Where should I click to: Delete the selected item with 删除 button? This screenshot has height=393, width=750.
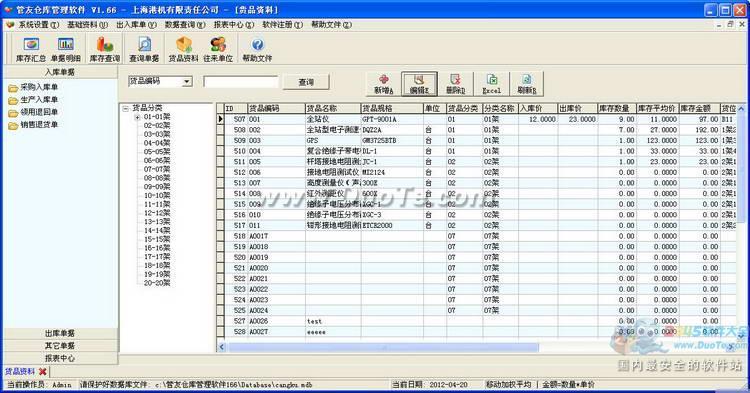click(455, 84)
